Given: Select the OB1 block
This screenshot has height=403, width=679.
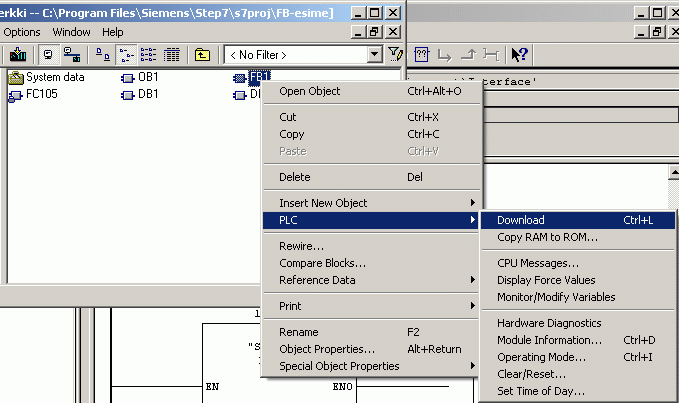Looking at the screenshot, I should click(140, 77).
